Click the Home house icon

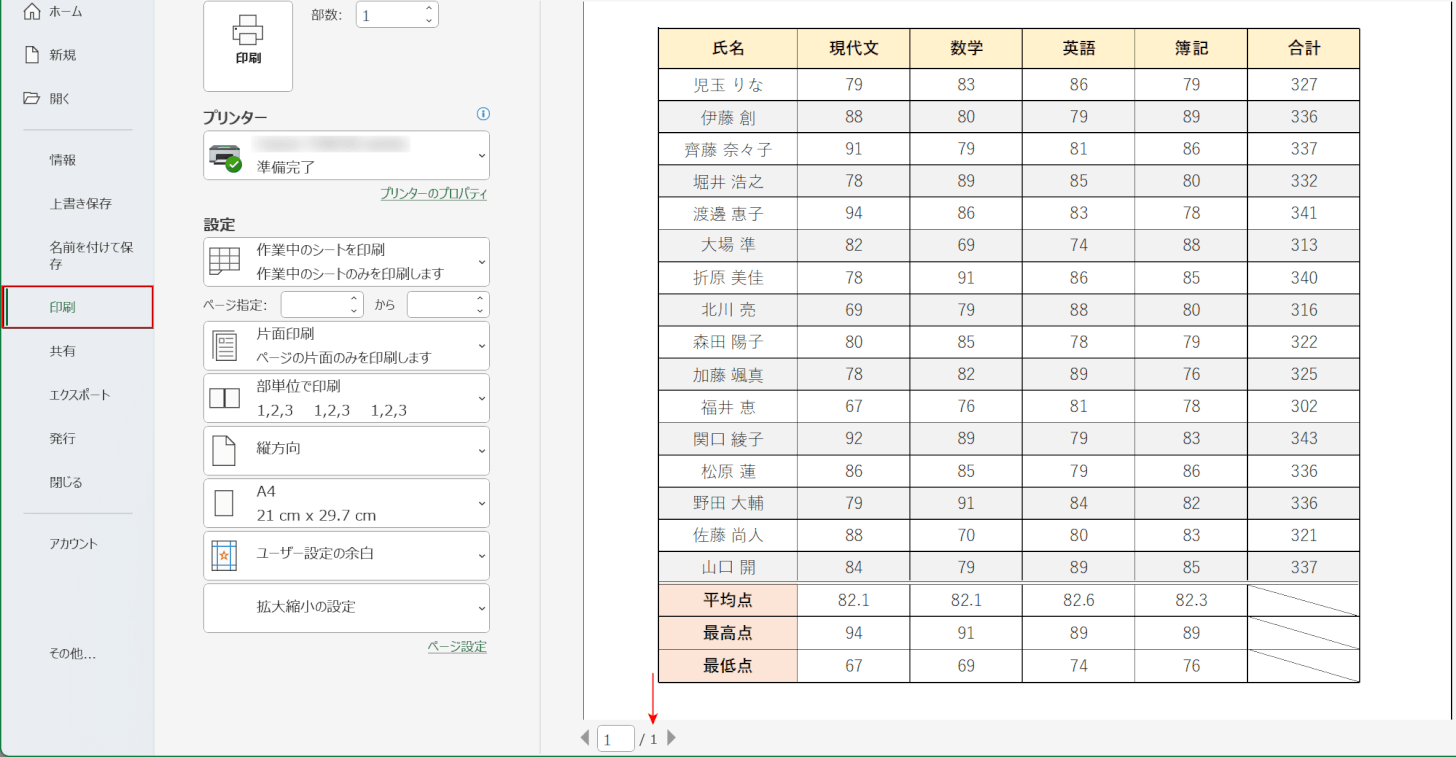(x=32, y=12)
